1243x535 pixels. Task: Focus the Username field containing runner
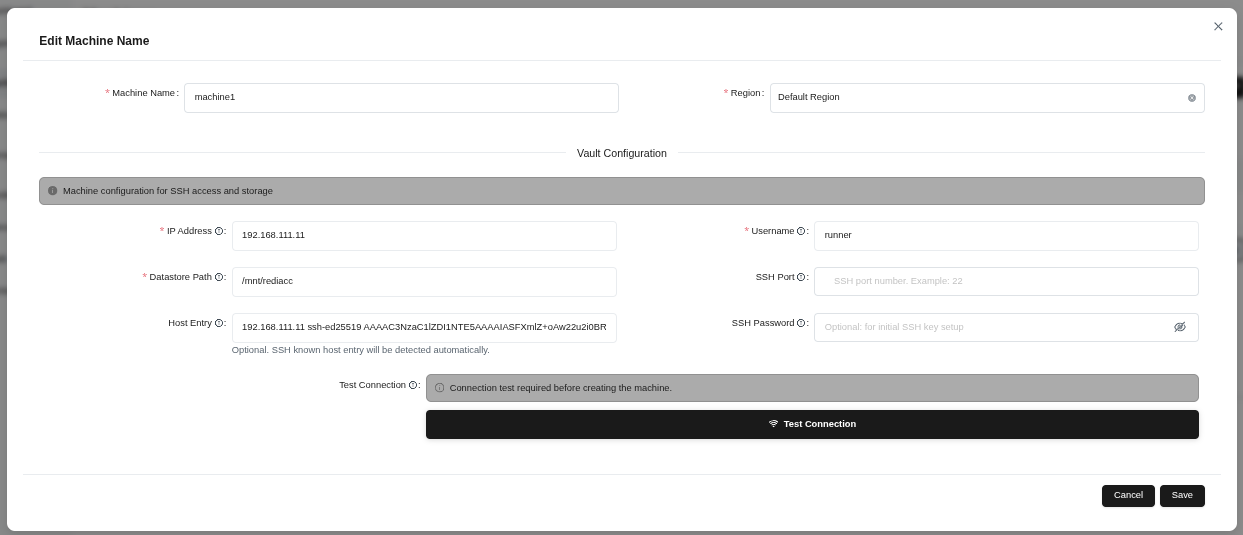tap(1006, 236)
